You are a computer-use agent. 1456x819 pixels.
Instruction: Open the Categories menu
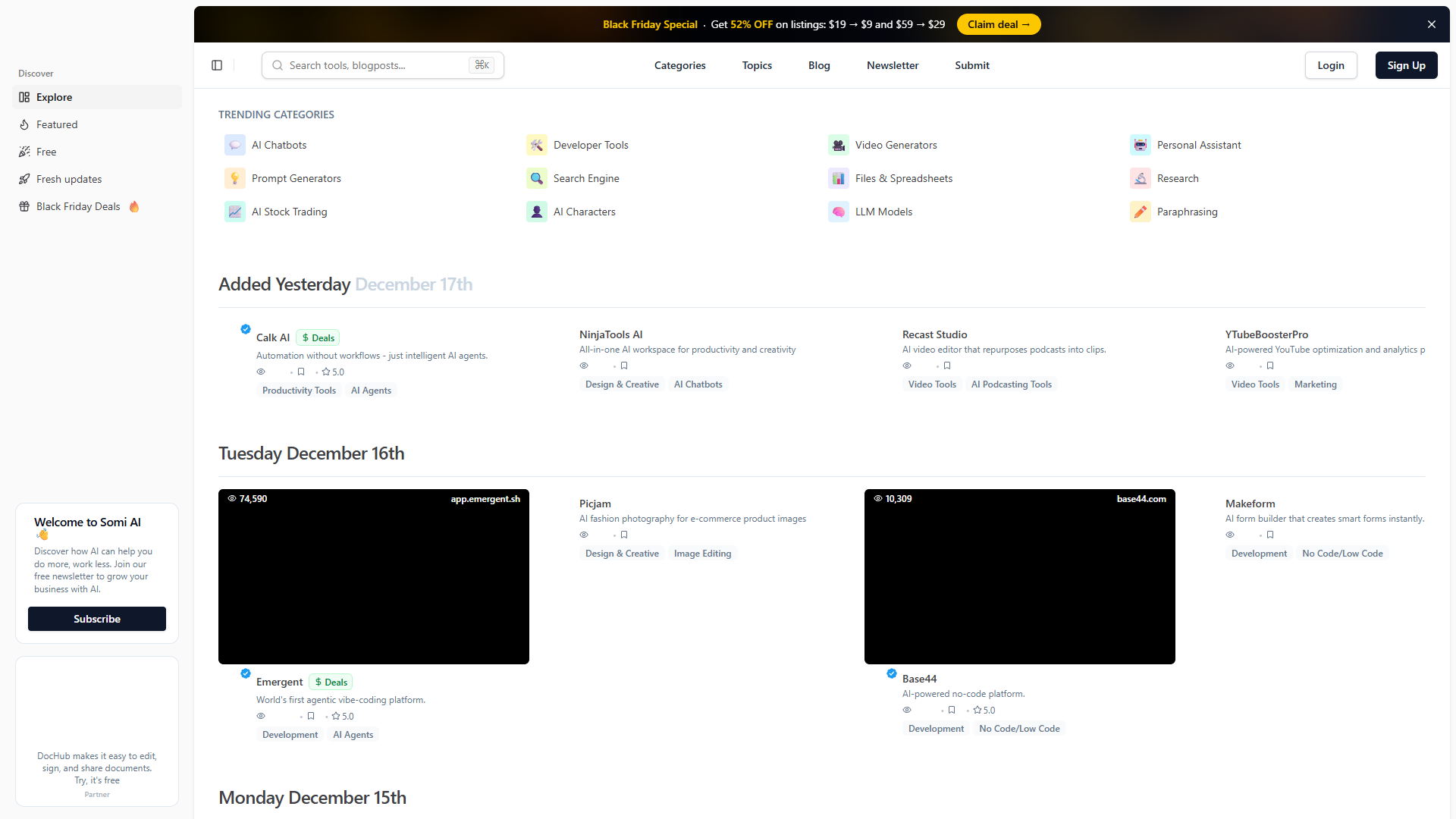[x=679, y=65]
